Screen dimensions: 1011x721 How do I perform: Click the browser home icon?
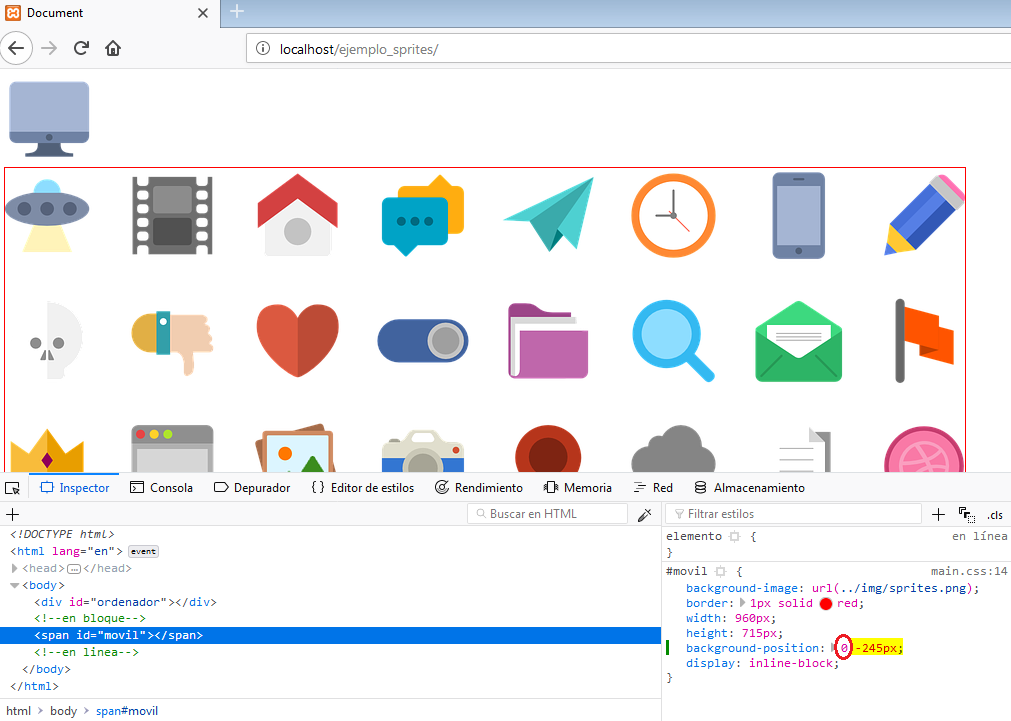pyautogui.click(x=113, y=48)
